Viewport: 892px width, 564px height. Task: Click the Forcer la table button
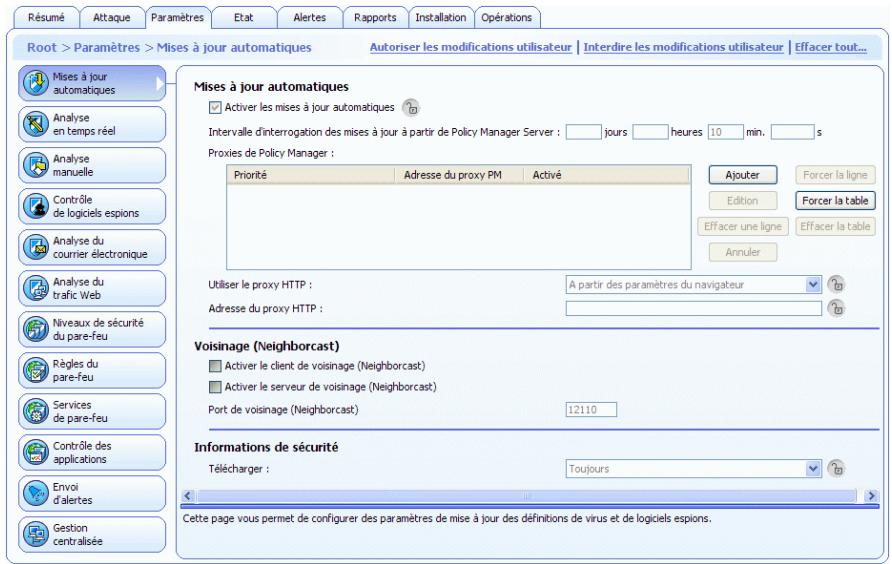point(835,200)
